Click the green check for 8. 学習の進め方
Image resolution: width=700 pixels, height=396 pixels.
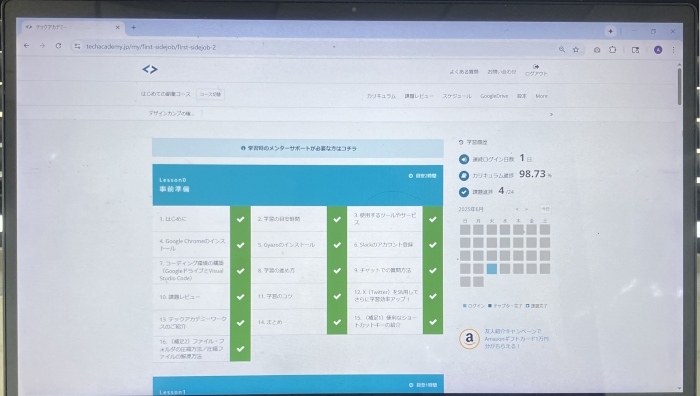(337, 271)
